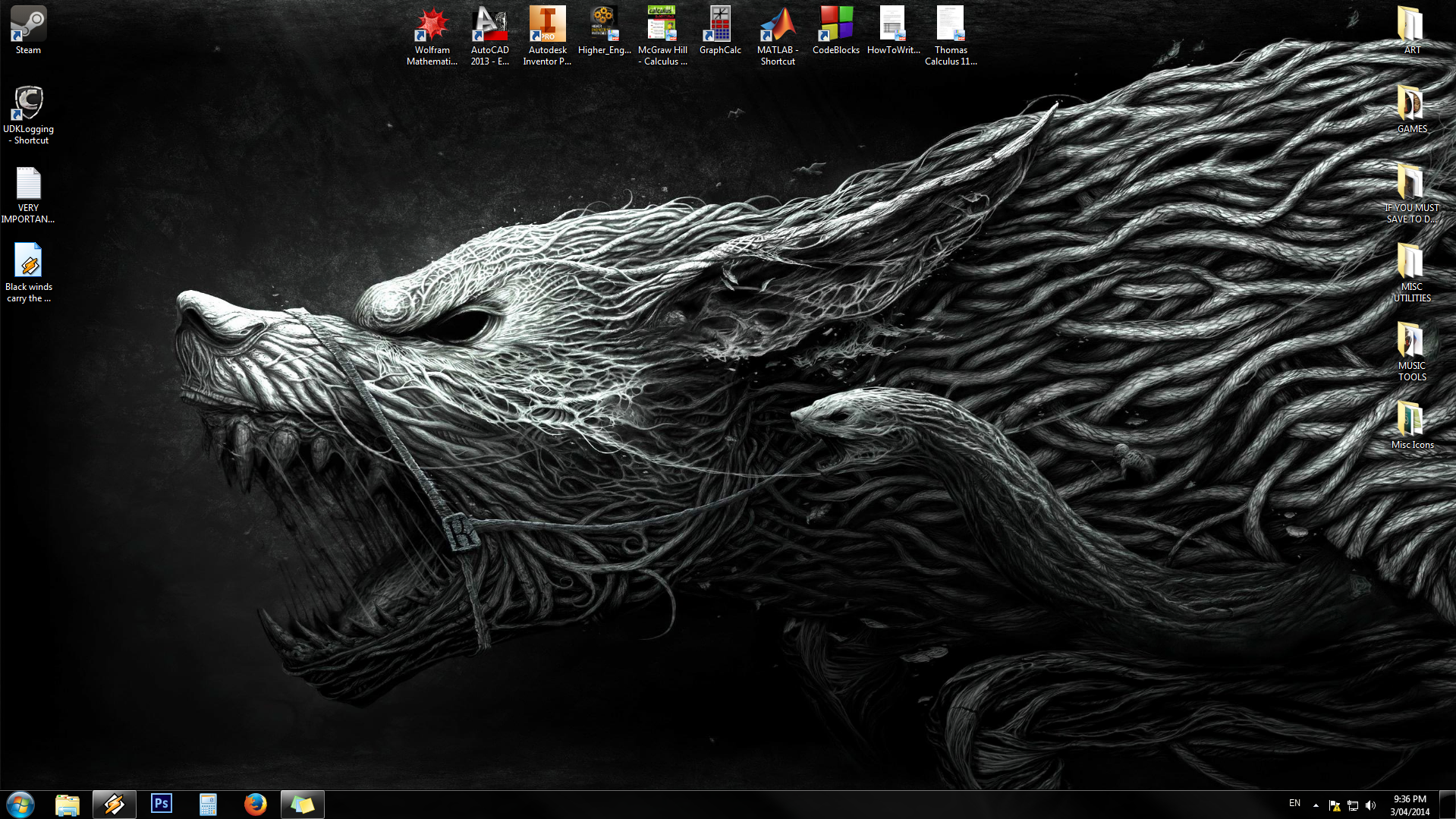
Task: Open Photoshop from the taskbar
Action: pyautogui.click(x=162, y=804)
